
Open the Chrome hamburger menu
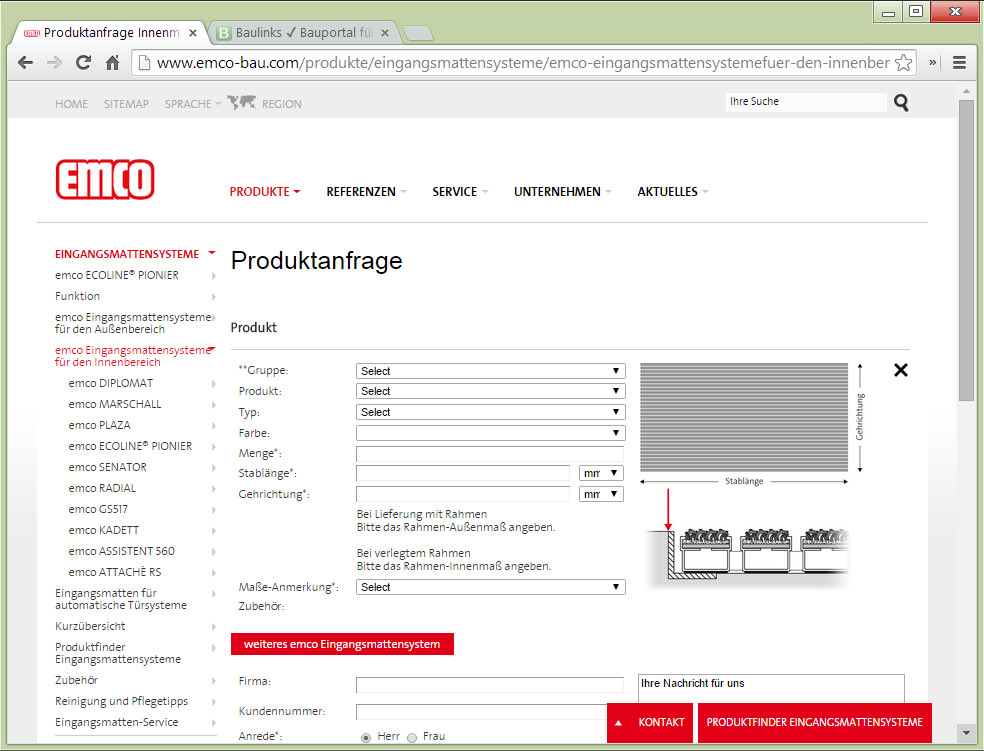(959, 63)
